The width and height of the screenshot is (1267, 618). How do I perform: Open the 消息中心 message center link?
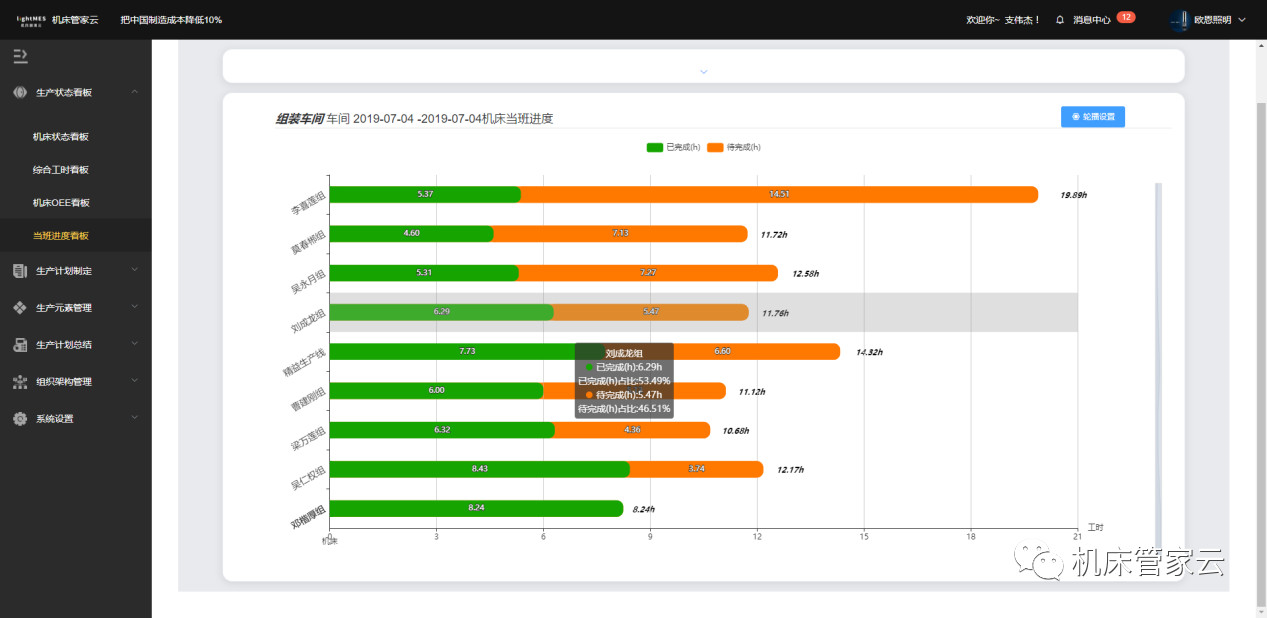(1092, 20)
